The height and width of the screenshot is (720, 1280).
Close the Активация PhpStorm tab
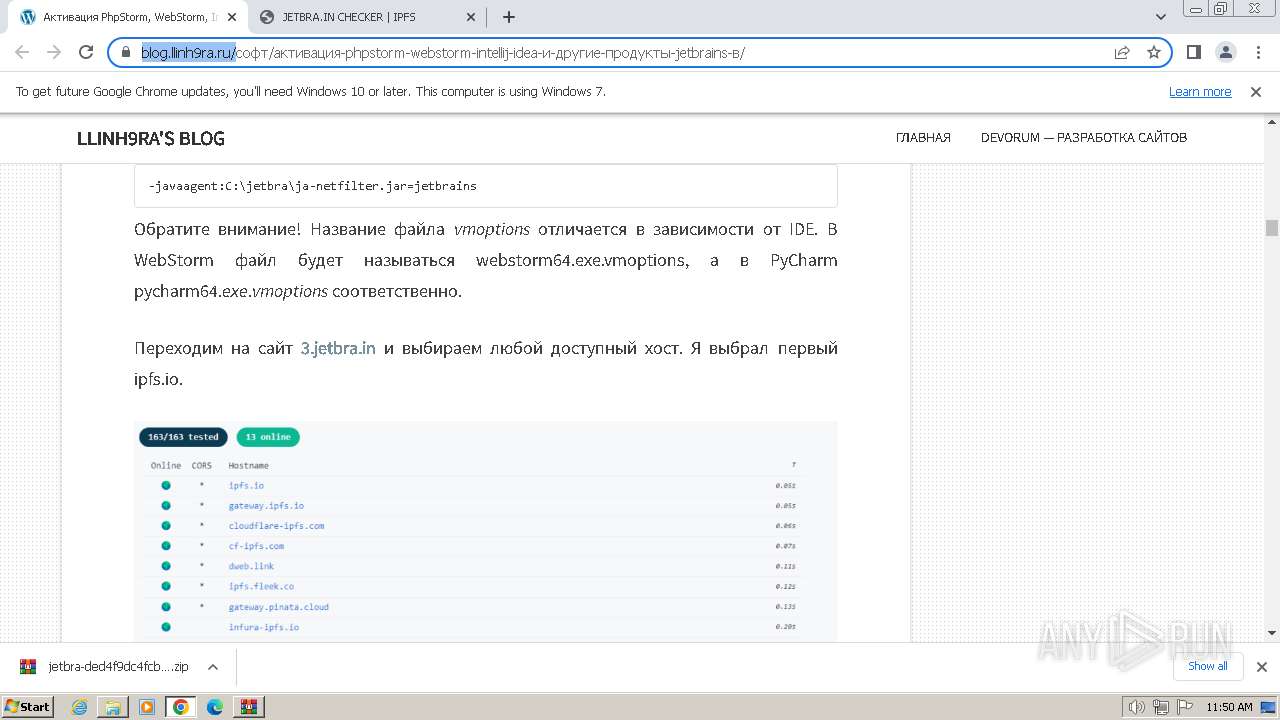[231, 17]
